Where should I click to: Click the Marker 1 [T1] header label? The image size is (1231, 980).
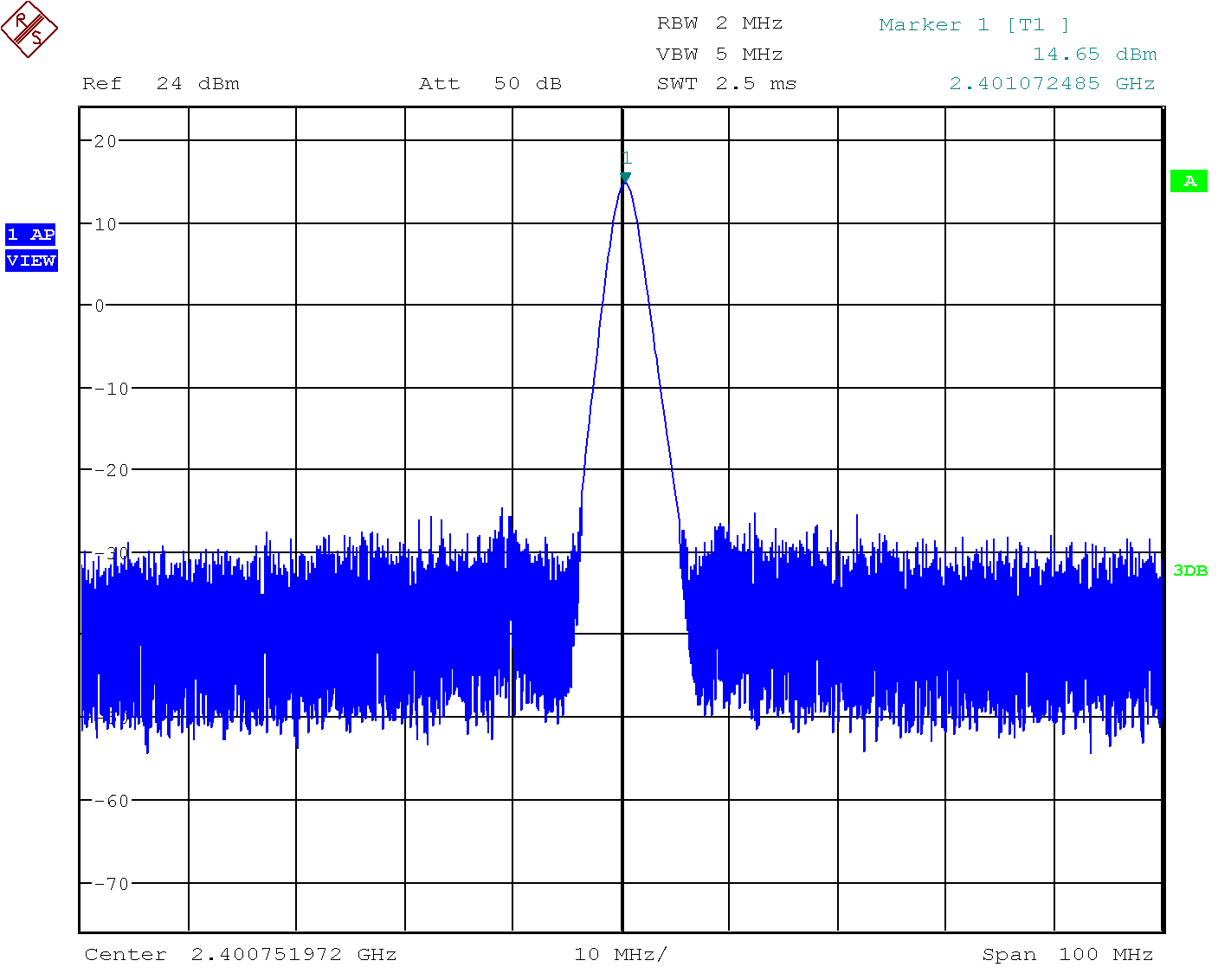(974, 25)
